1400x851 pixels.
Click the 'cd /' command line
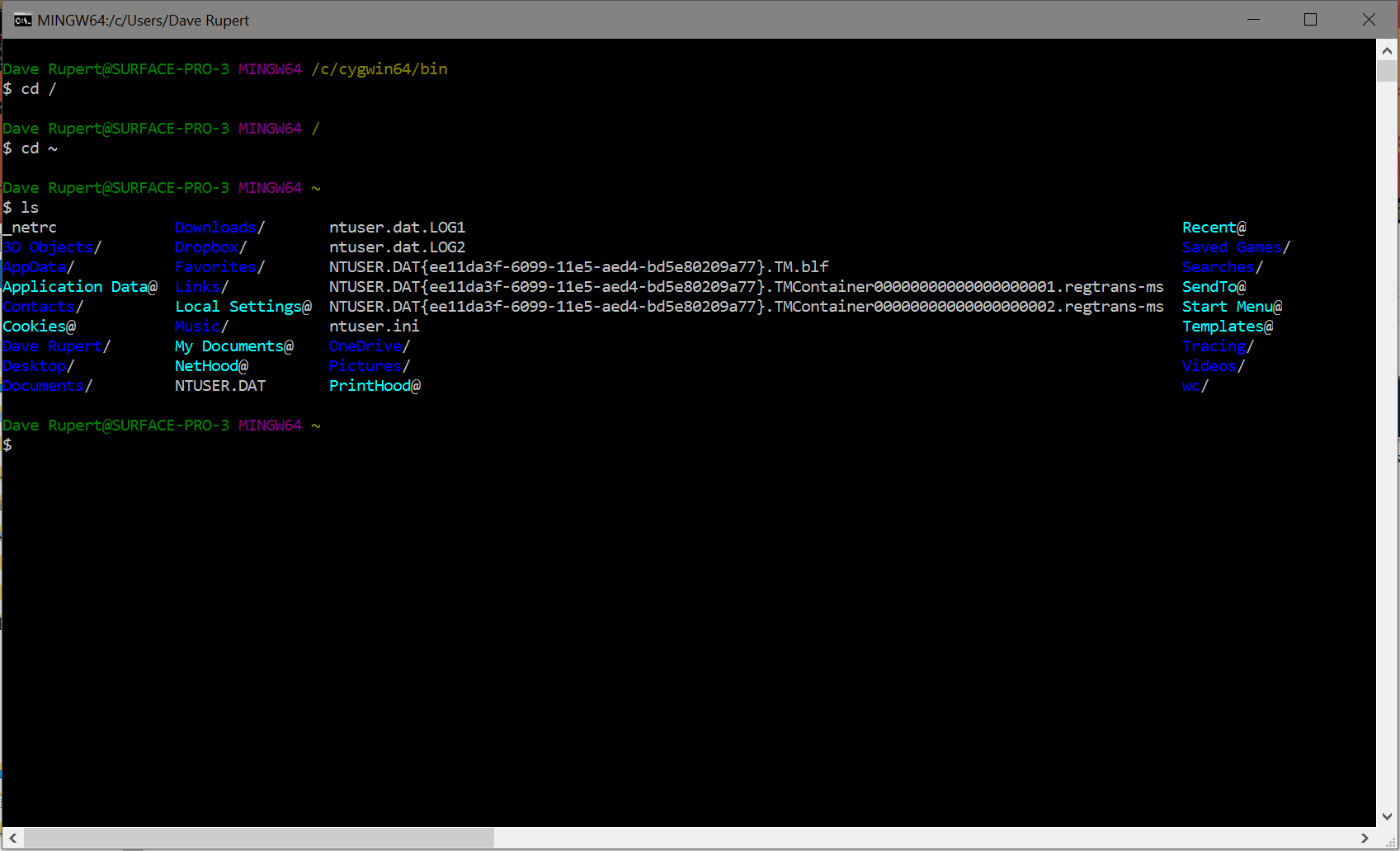coord(30,89)
